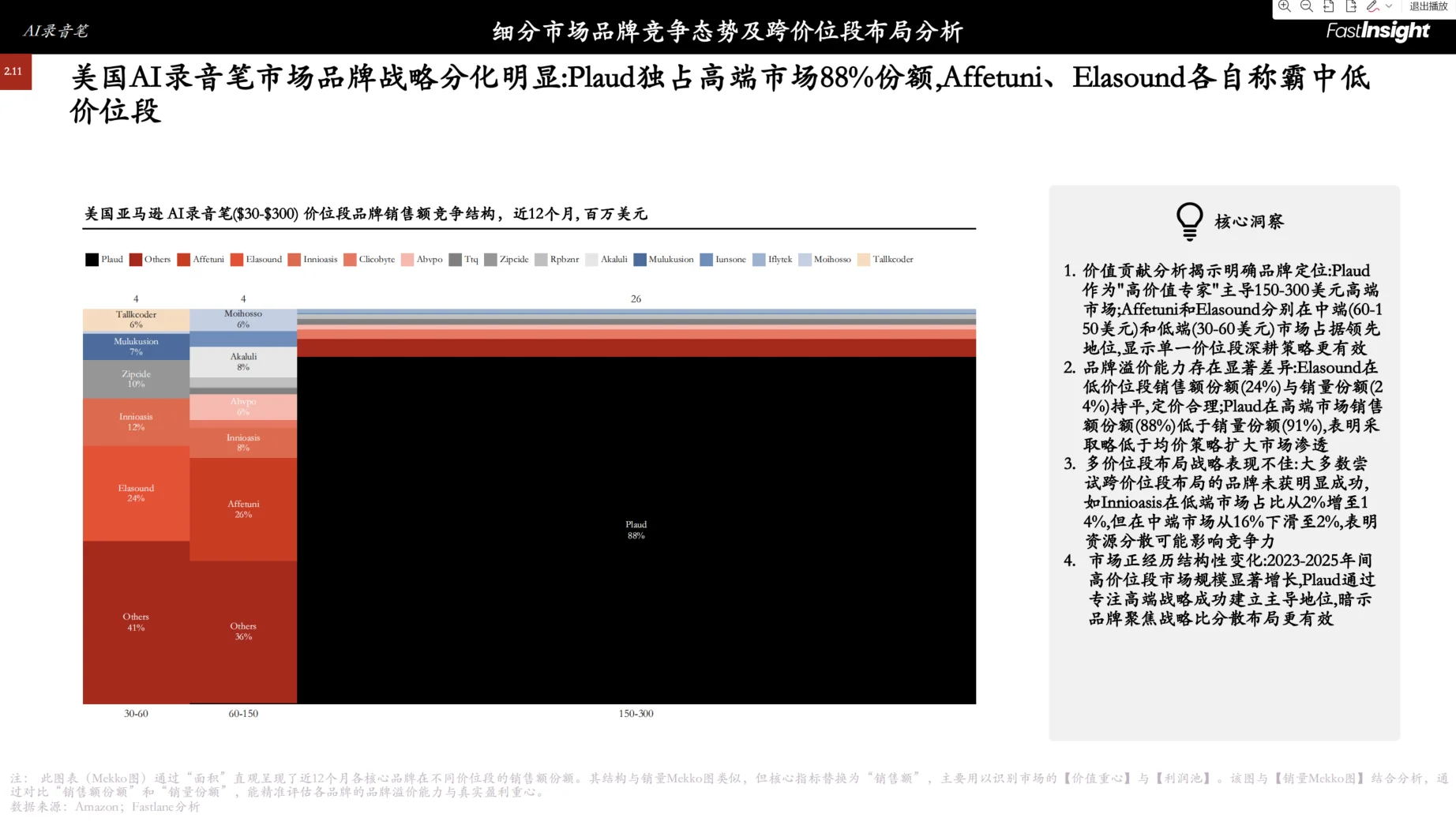Select the Innioasis 8% chart segment
1456x829 pixels.
point(243,443)
